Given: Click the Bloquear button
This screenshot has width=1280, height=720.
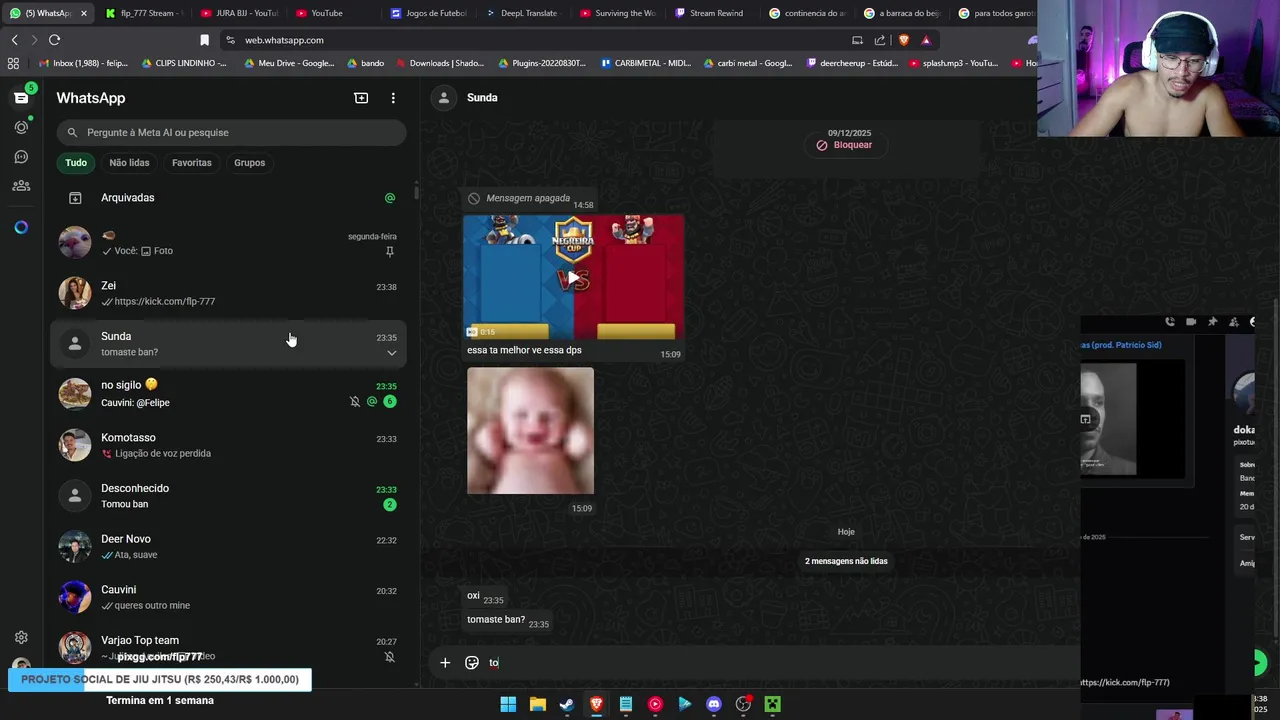Looking at the screenshot, I should click(x=844, y=145).
